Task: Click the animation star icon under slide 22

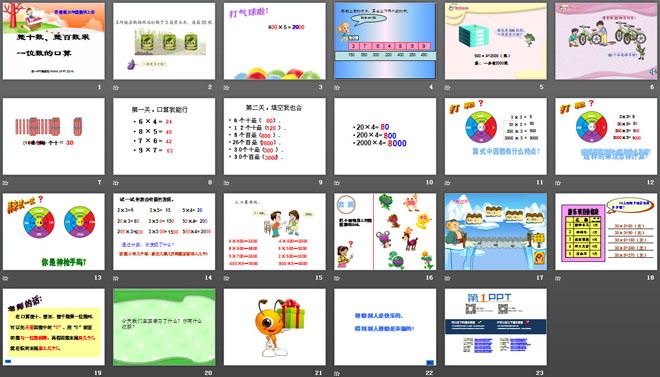Action: point(337,373)
